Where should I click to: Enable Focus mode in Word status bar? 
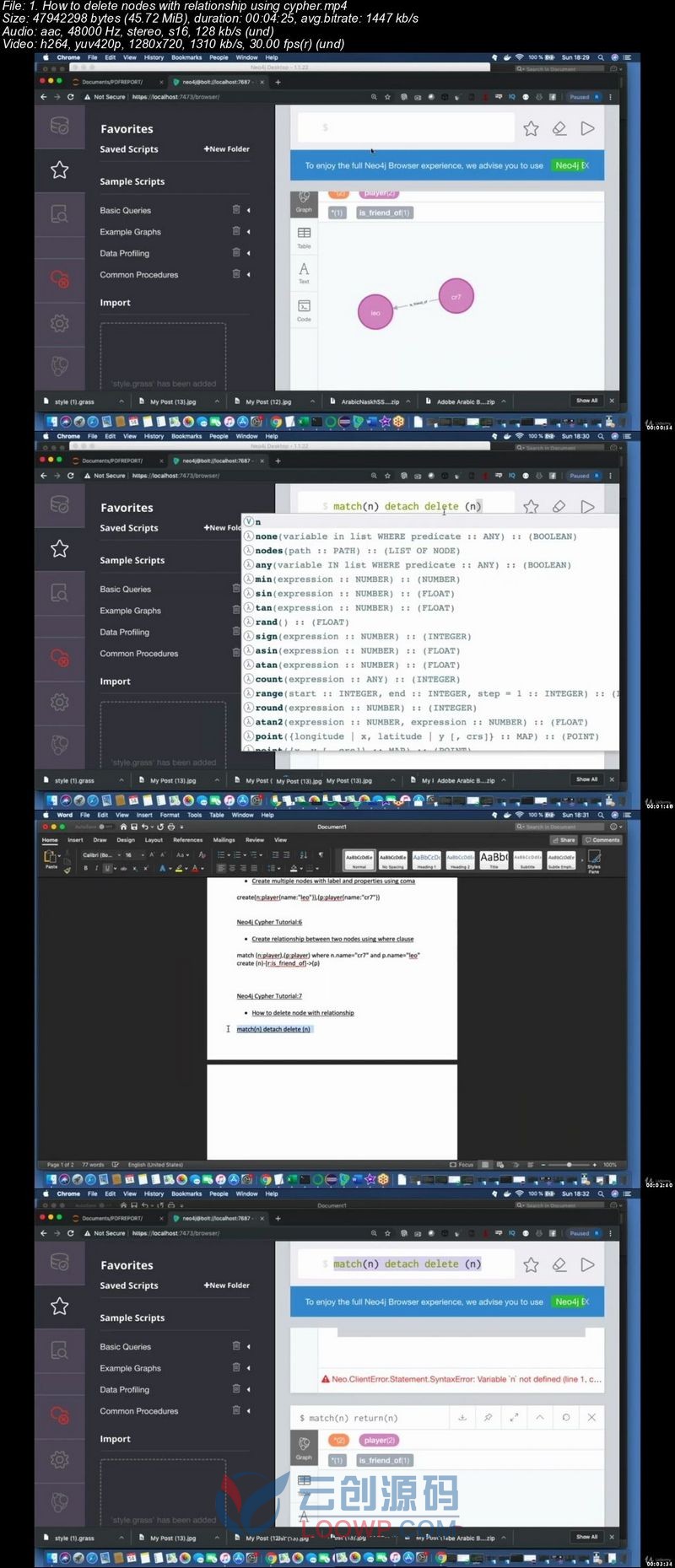point(462,1165)
